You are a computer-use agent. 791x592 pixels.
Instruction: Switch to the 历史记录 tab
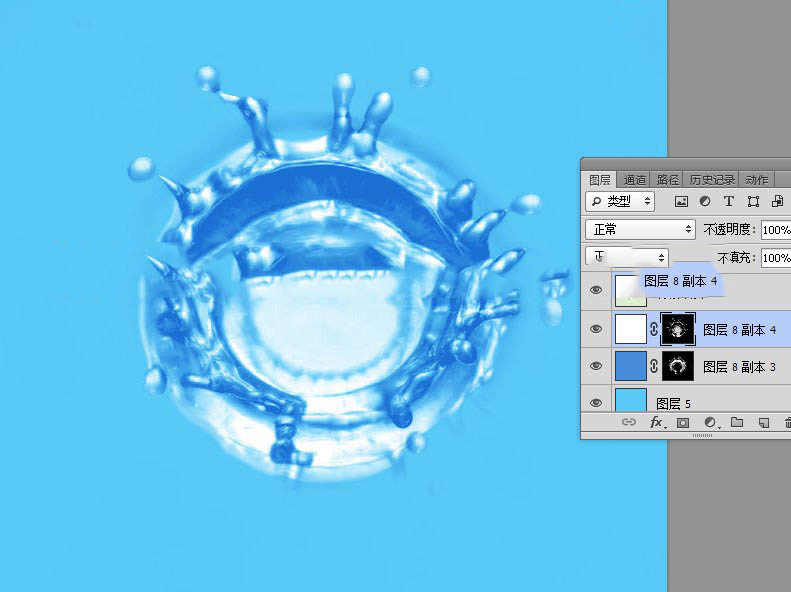click(x=712, y=180)
